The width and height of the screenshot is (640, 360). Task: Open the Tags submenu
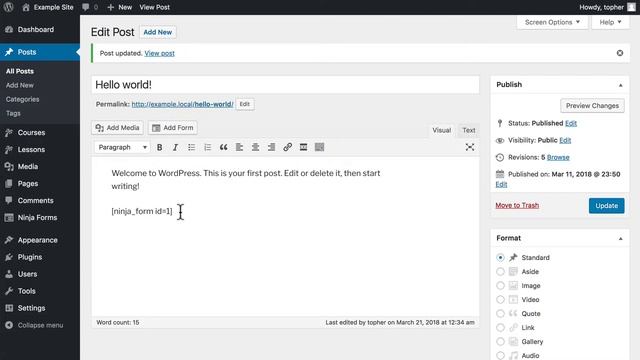click(x=13, y=113)
